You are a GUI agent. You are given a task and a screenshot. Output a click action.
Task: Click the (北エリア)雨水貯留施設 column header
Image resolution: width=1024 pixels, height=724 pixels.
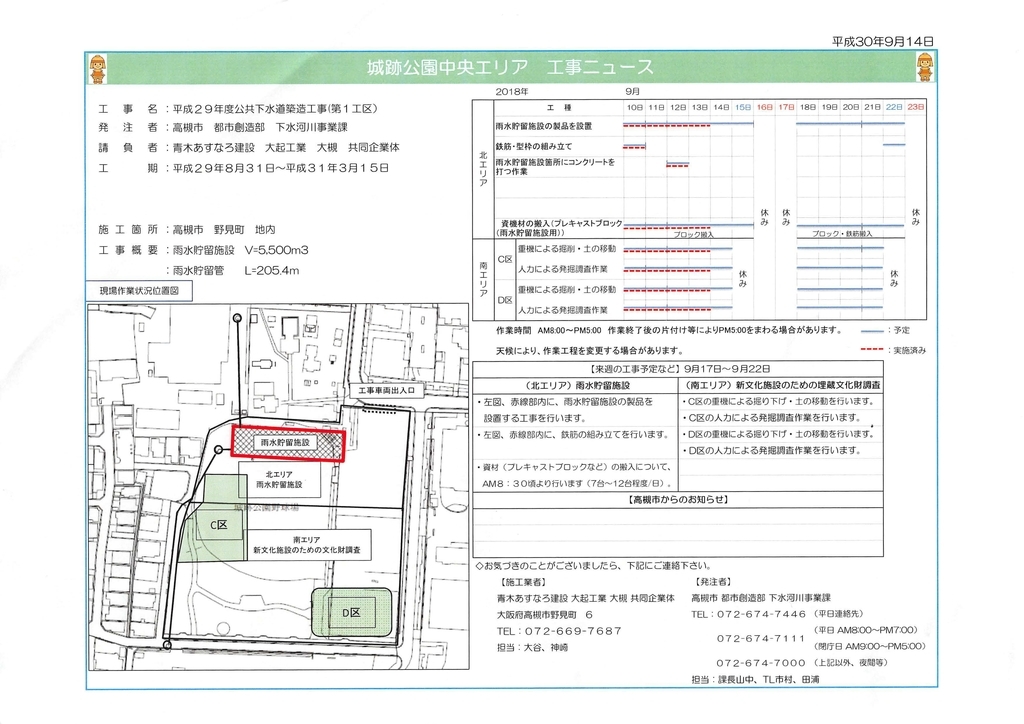click(577, 386)
